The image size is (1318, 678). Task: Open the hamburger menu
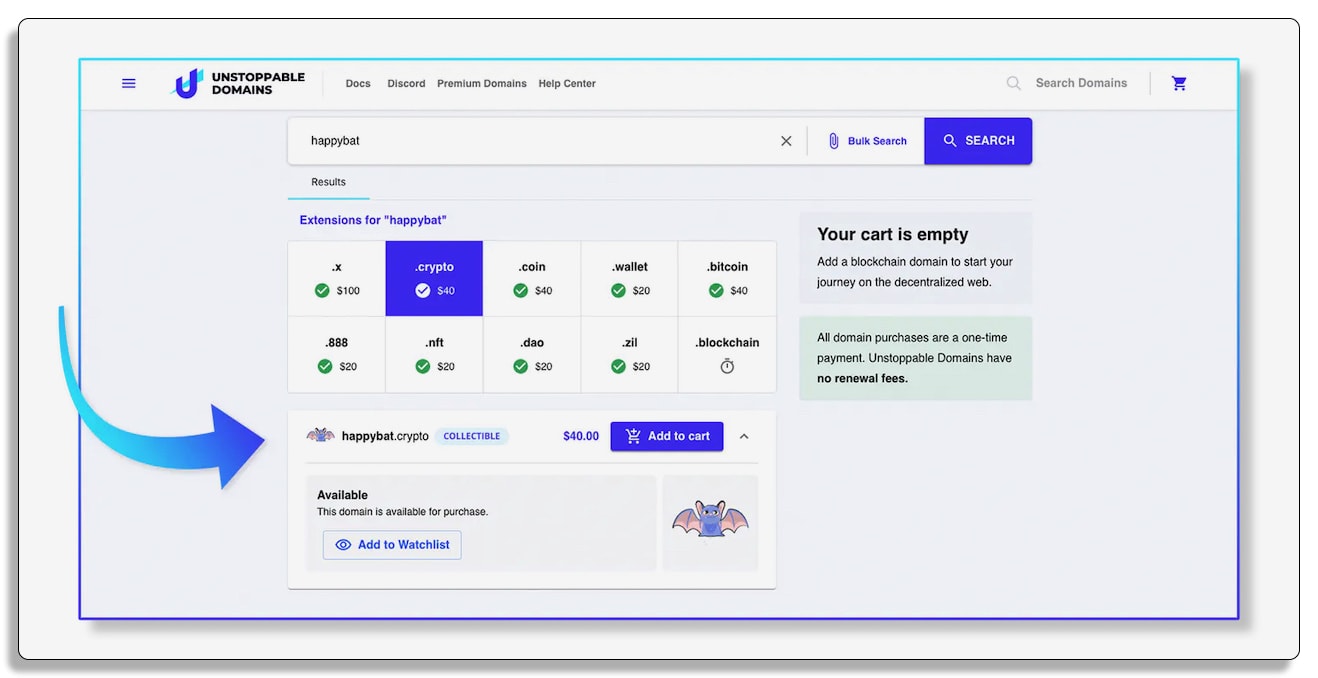pyautogui.click(x=129, y=83)
